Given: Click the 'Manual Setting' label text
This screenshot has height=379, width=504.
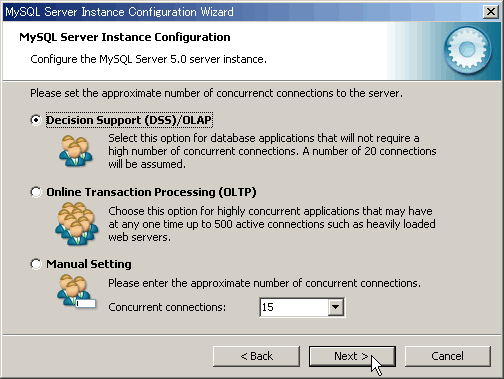Looking at the screenshot, I should [x=89, y=264].
